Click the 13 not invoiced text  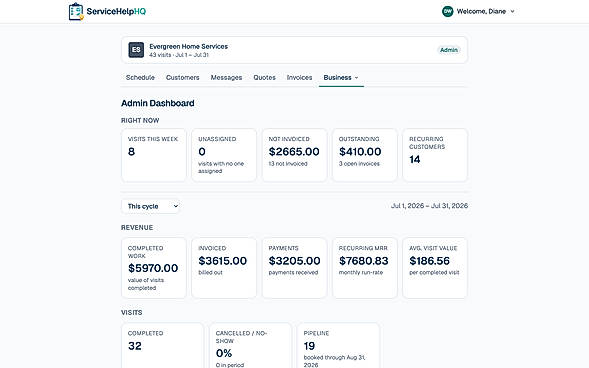click(288, 164)
